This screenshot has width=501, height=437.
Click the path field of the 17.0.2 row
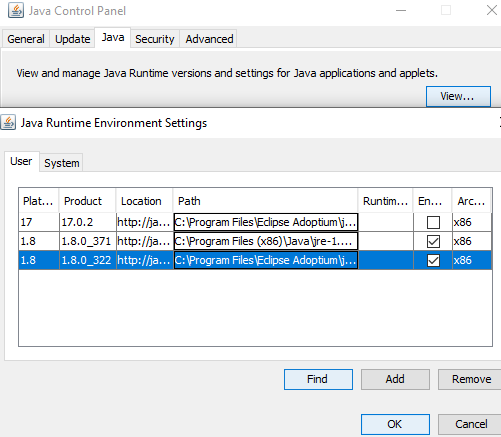tap(266, 222)
